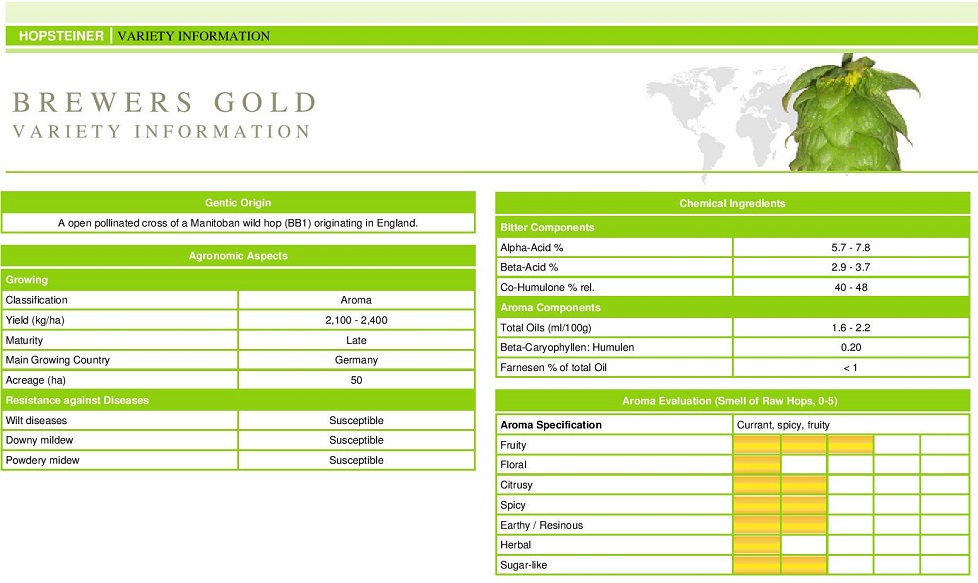Click the third yellow Fruity rating cell
The image size is (978, 583).
pyautogui.click(x=850, y=445)
